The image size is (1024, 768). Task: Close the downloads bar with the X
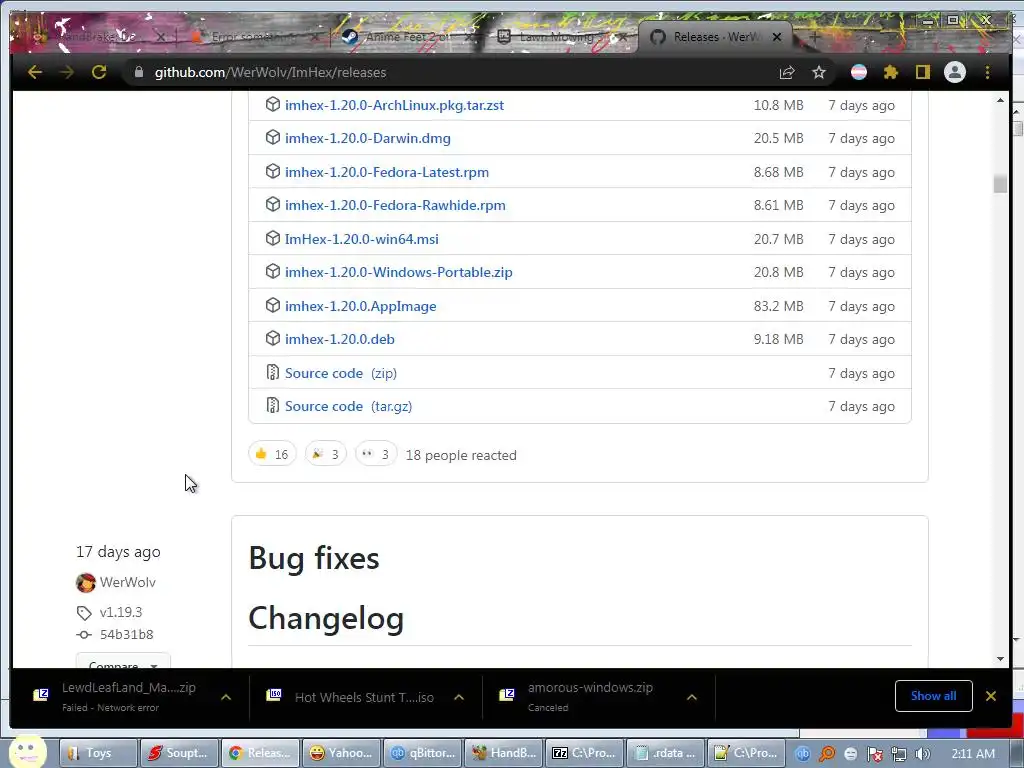coord(991,696)
